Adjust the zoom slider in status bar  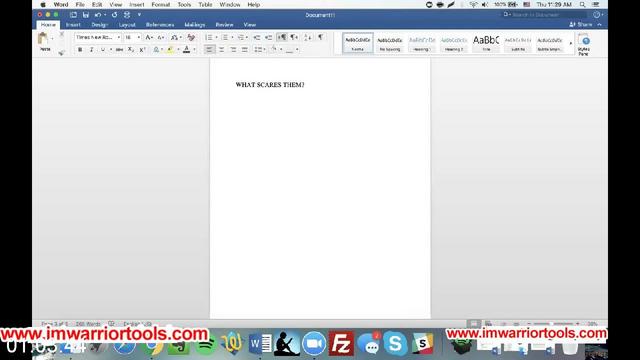coord(553,324)
